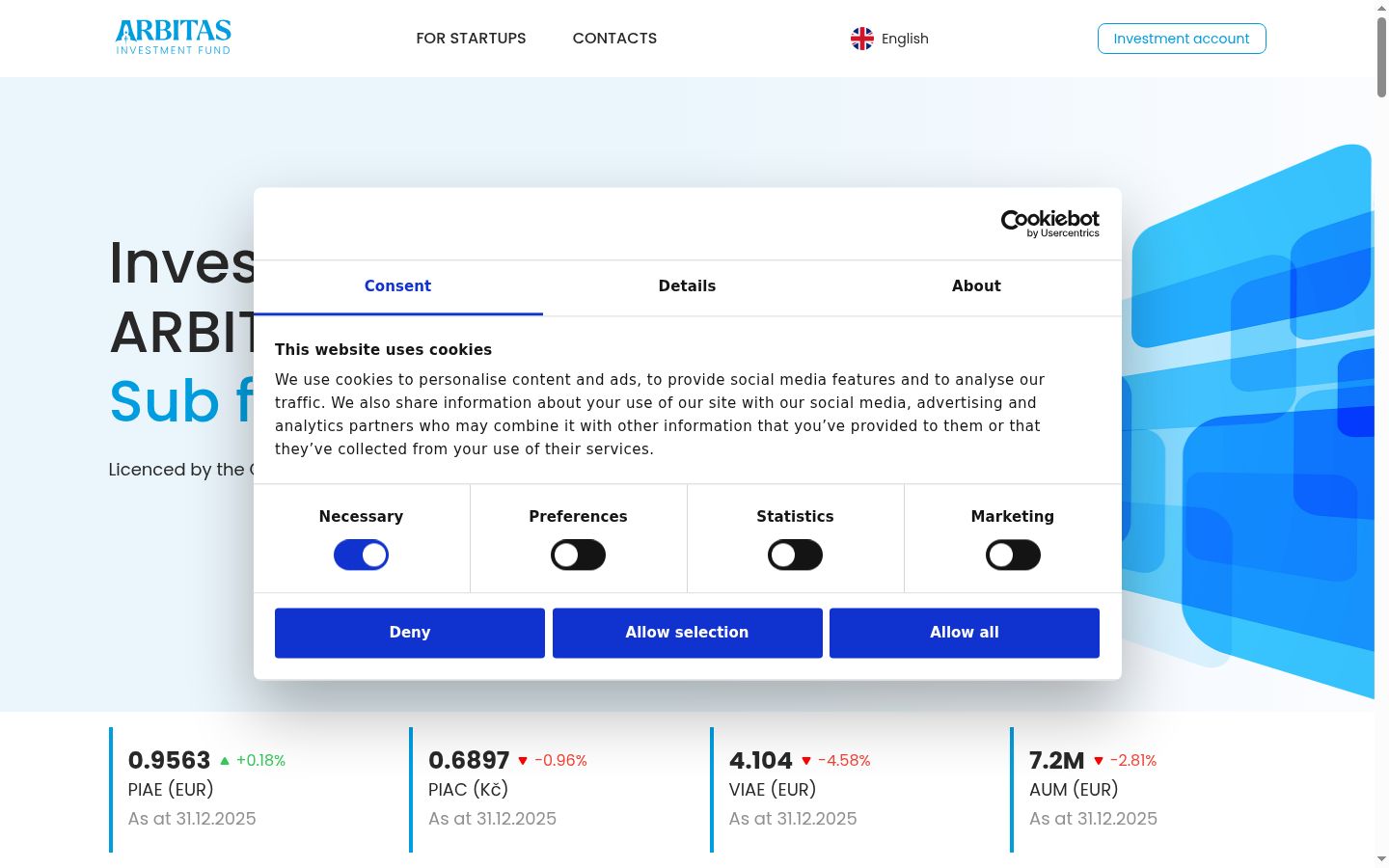Toggle the Necessary cookies switch
Screen dimensions: 1389x868
(x=361, y=556)
